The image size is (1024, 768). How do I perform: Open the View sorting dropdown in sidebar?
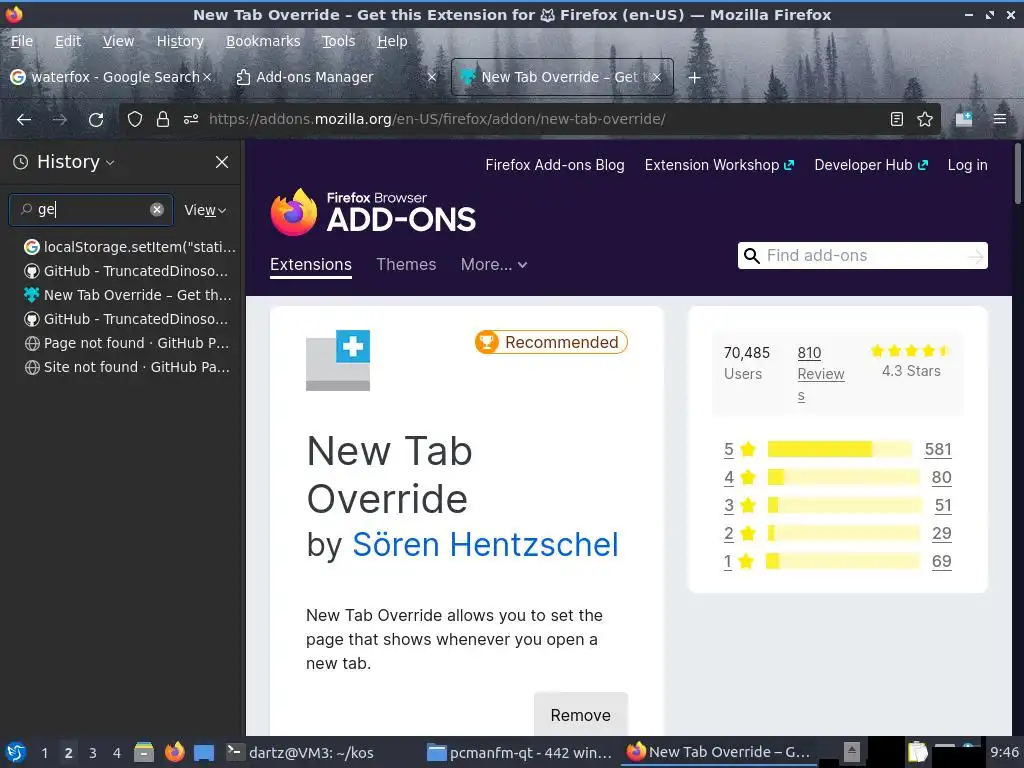click(x=205, y=210)
